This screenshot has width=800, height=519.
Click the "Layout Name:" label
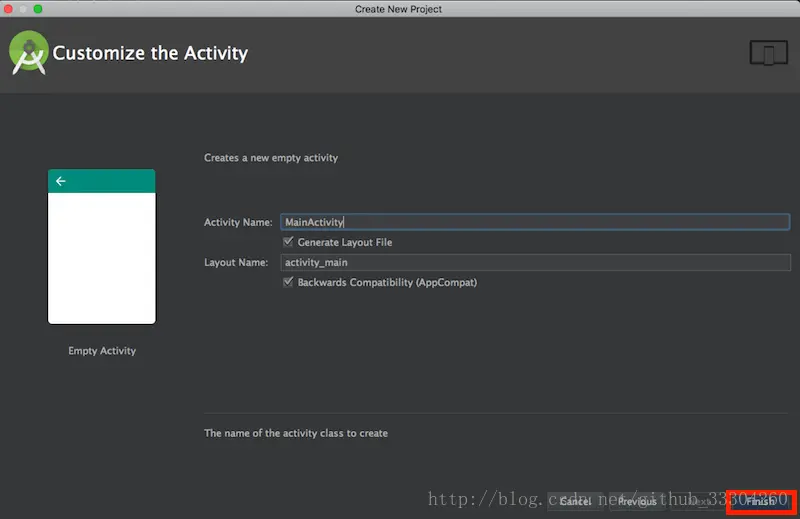point(236,262)
